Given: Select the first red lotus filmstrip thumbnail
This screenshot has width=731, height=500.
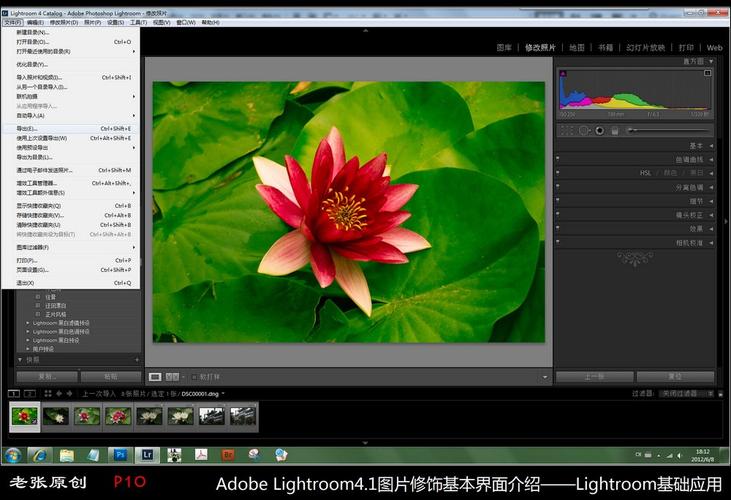Looking at the screenshot, I should (x=25, y=416).
